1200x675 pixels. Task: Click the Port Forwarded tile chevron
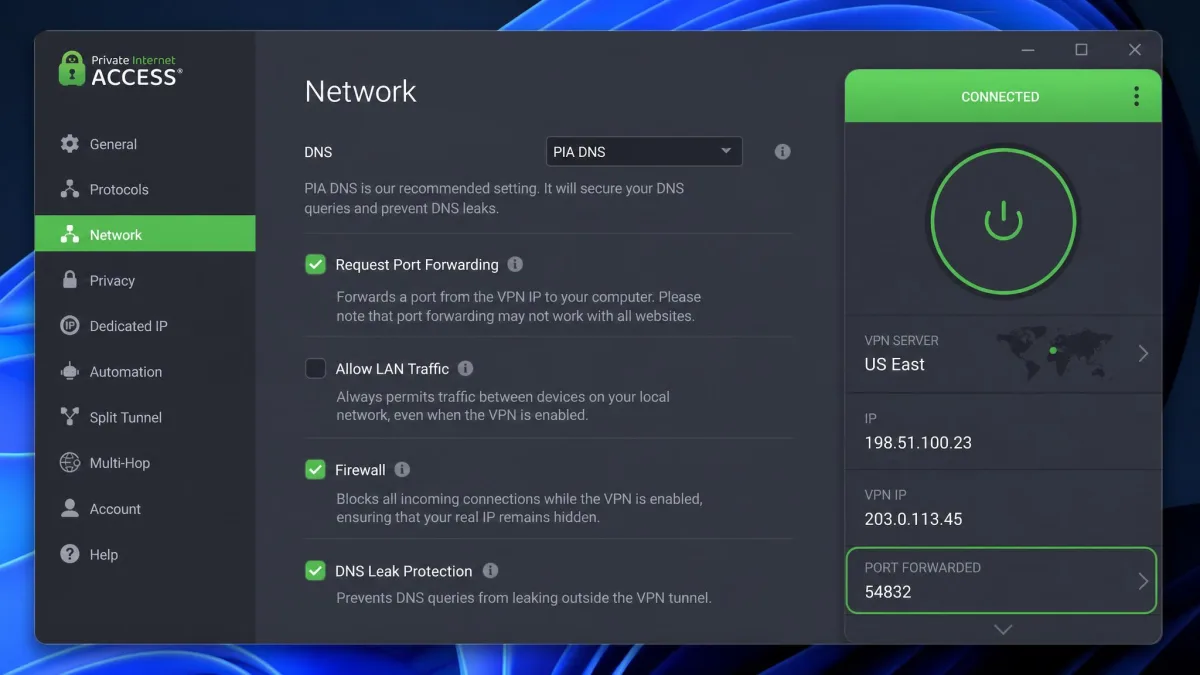tap(1143, 581)
